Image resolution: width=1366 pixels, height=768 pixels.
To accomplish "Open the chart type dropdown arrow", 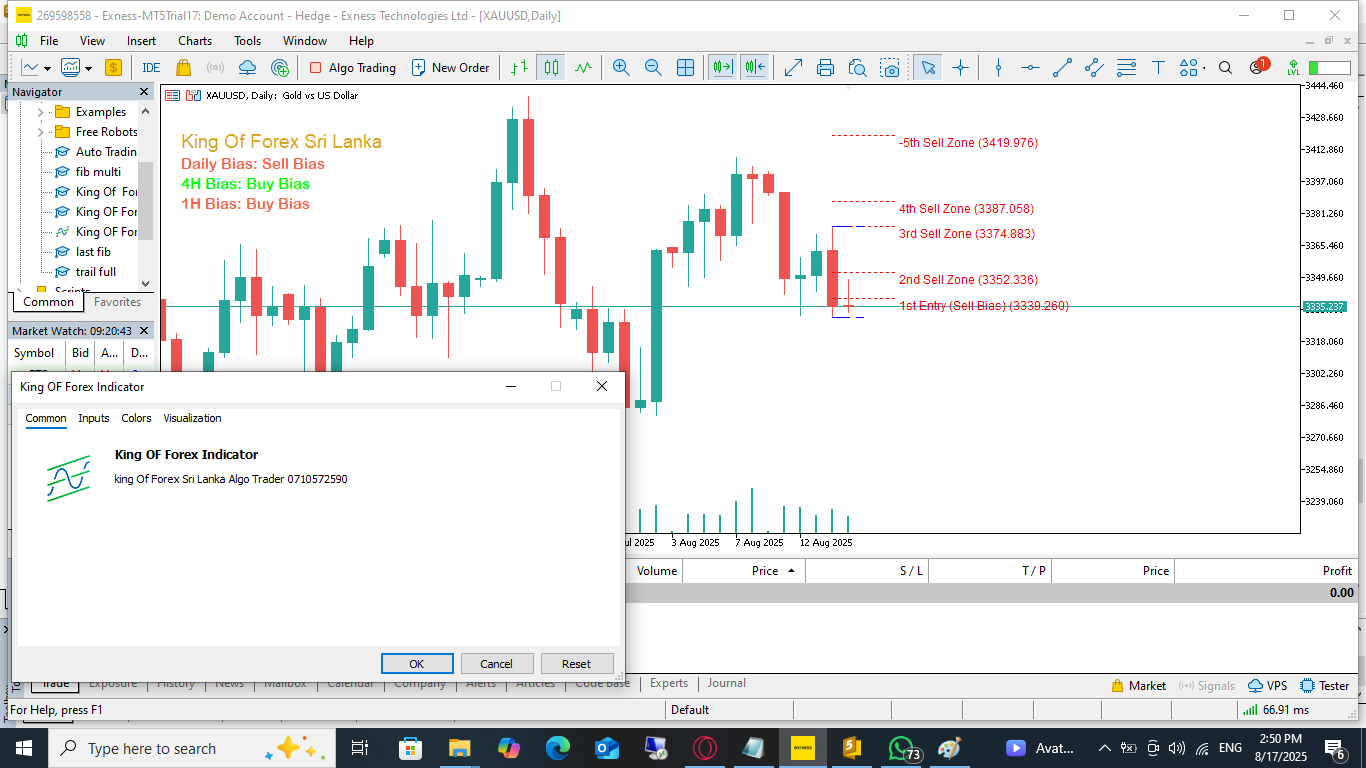I will 46,69.
